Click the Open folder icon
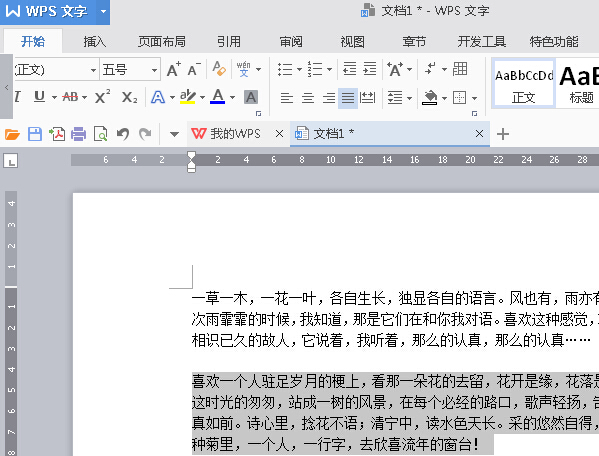Viewport: 599px width, 456px height. [x=12, y=134]
